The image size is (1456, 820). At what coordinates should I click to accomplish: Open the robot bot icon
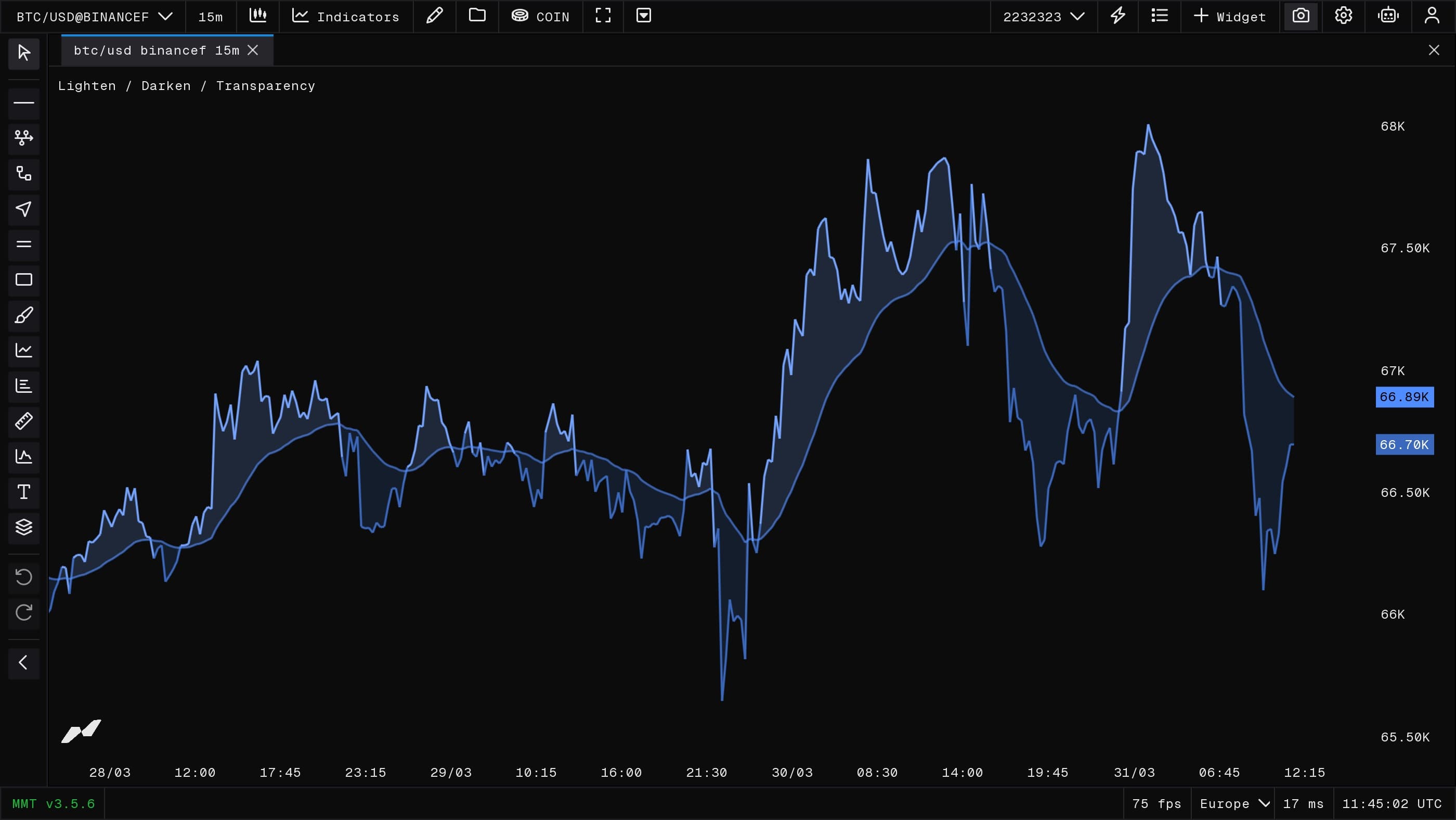pyautogui.click(x=1387, y=16)
